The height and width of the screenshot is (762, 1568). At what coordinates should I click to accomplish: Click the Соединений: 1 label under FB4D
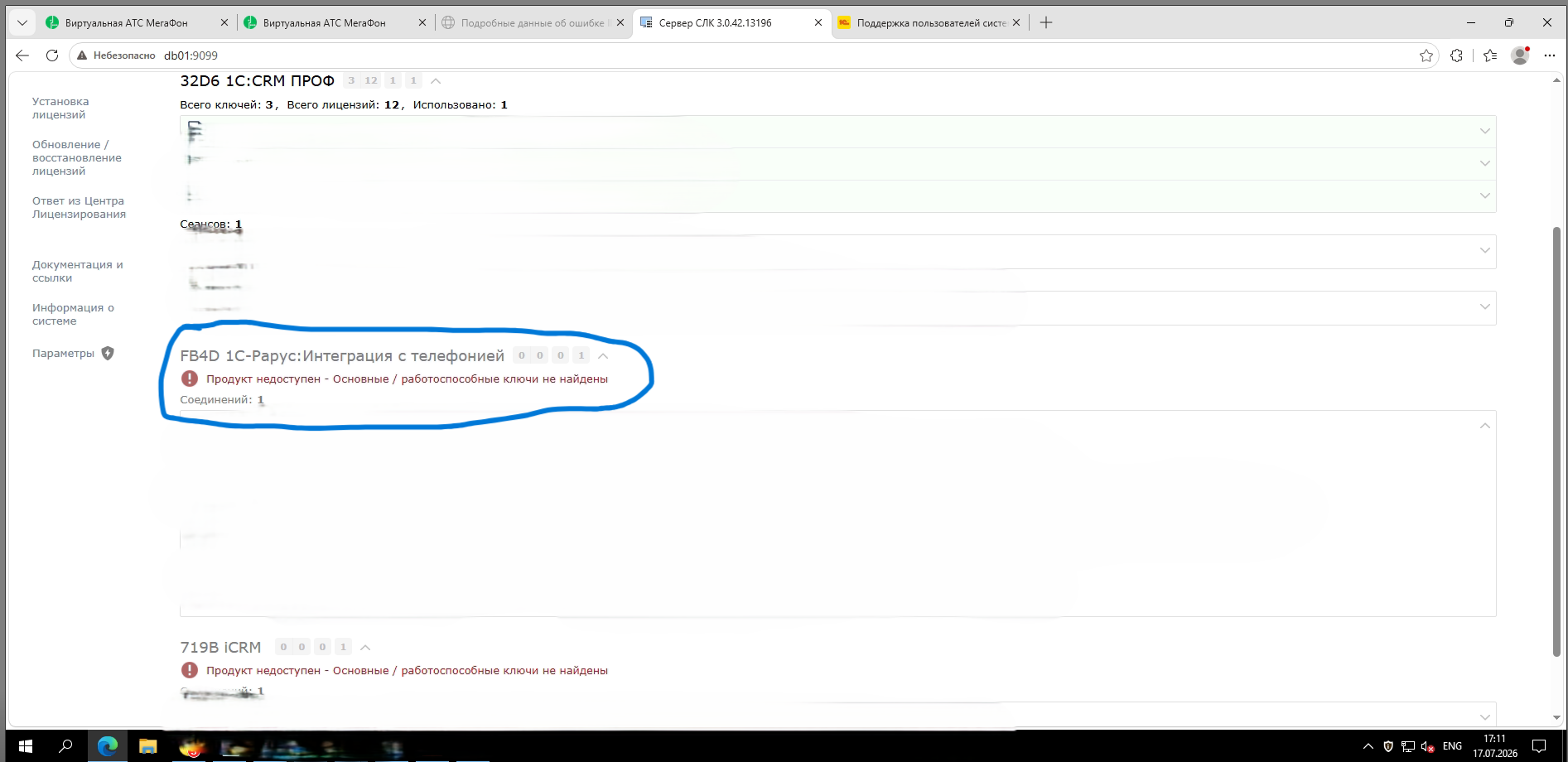click(222, 399)
